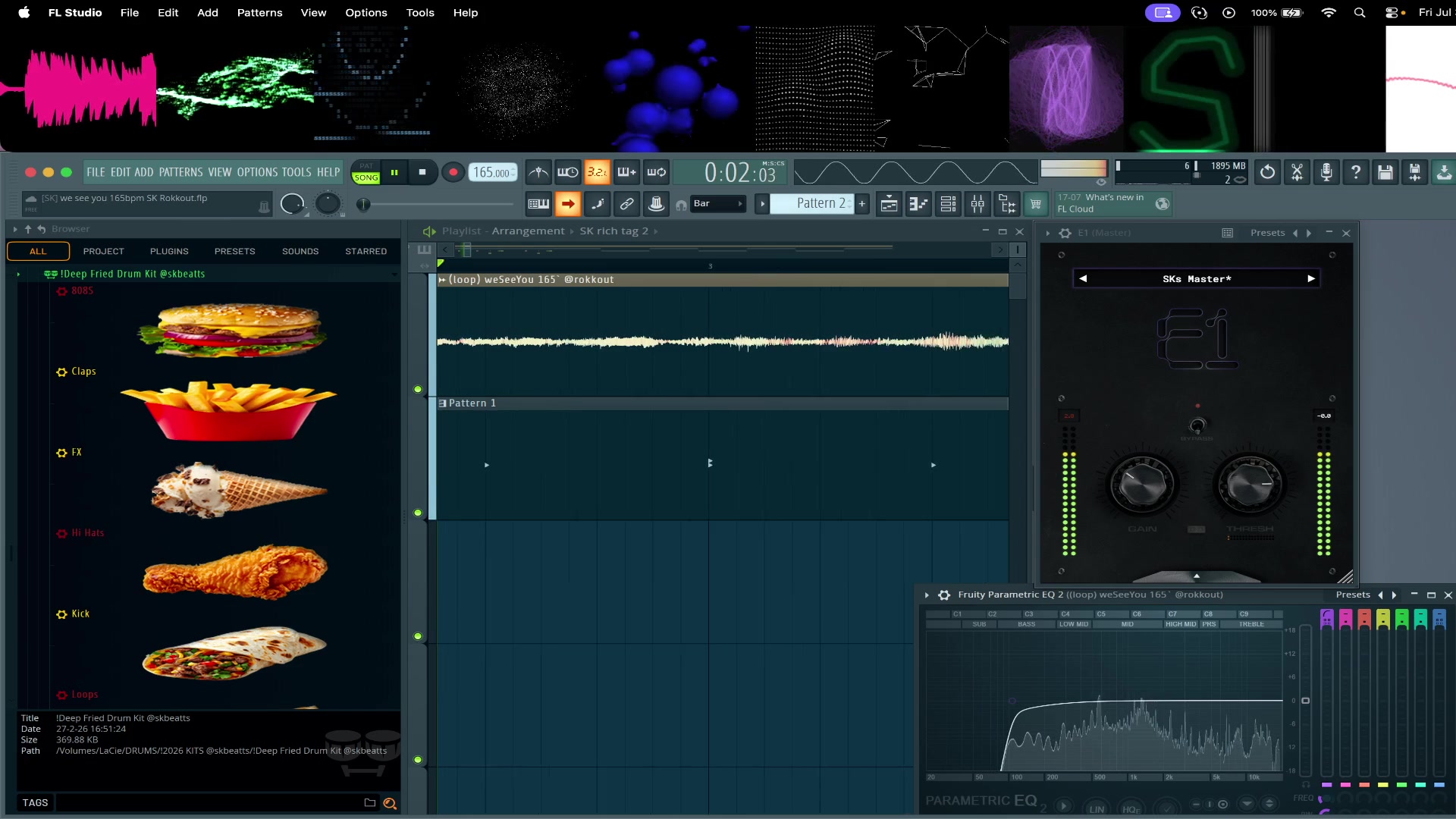Toggle the multilink to controllers icon
1456x819 pixels.
coord(627,203)
